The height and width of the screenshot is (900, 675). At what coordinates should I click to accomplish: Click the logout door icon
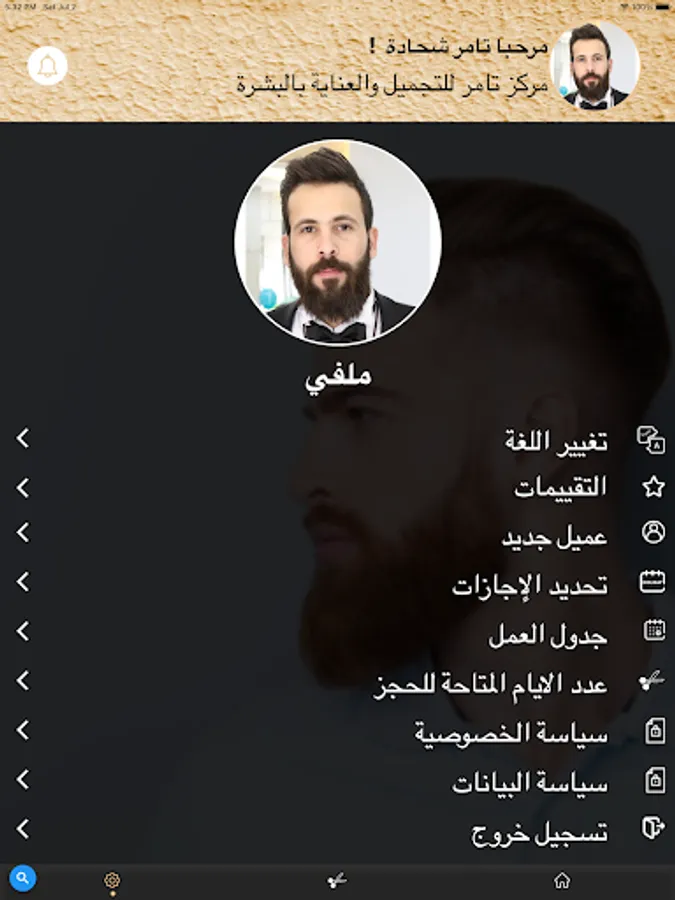(x=653, y=828)
